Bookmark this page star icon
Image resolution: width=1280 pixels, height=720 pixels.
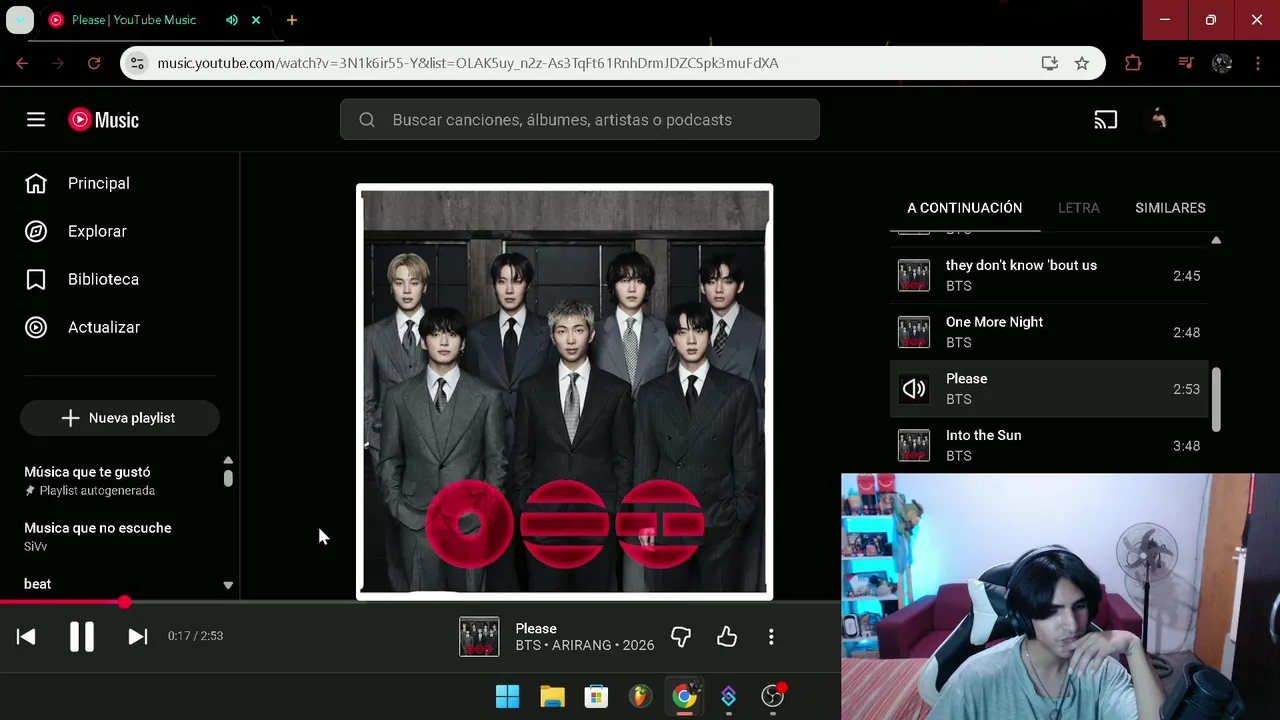tap(1082, 63)
